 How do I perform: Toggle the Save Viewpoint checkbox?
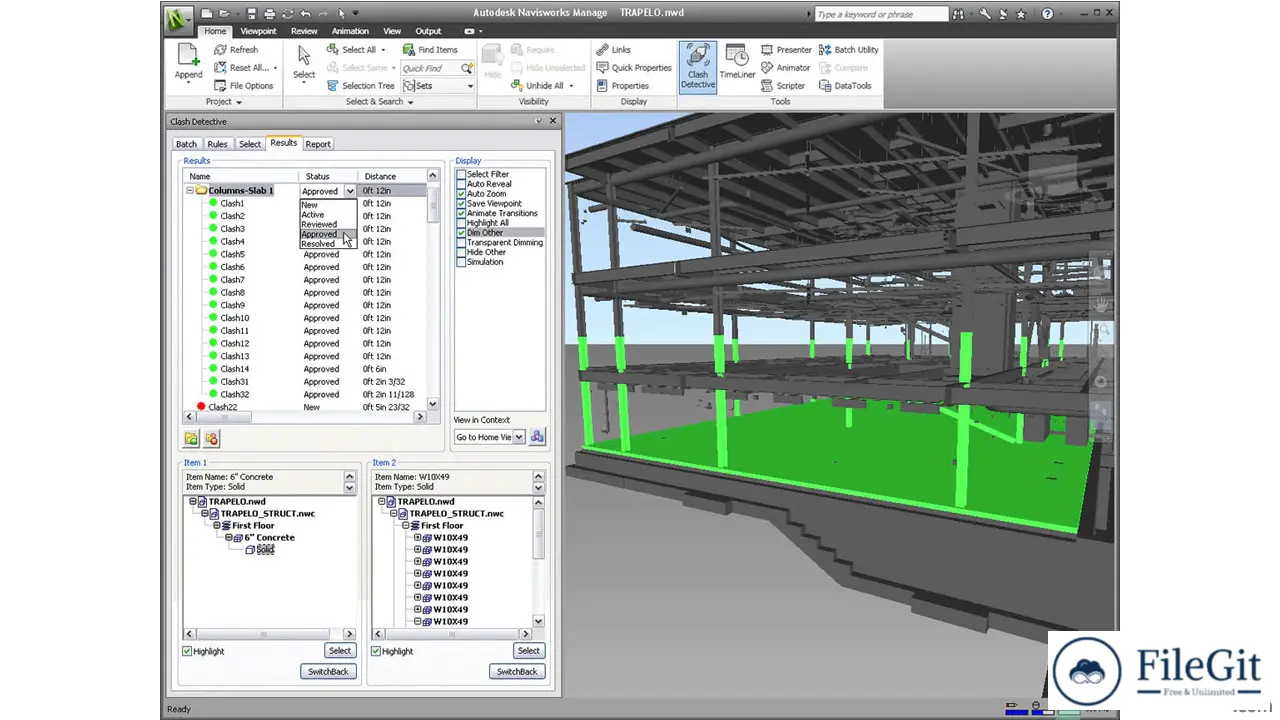(x=461, y=203)
